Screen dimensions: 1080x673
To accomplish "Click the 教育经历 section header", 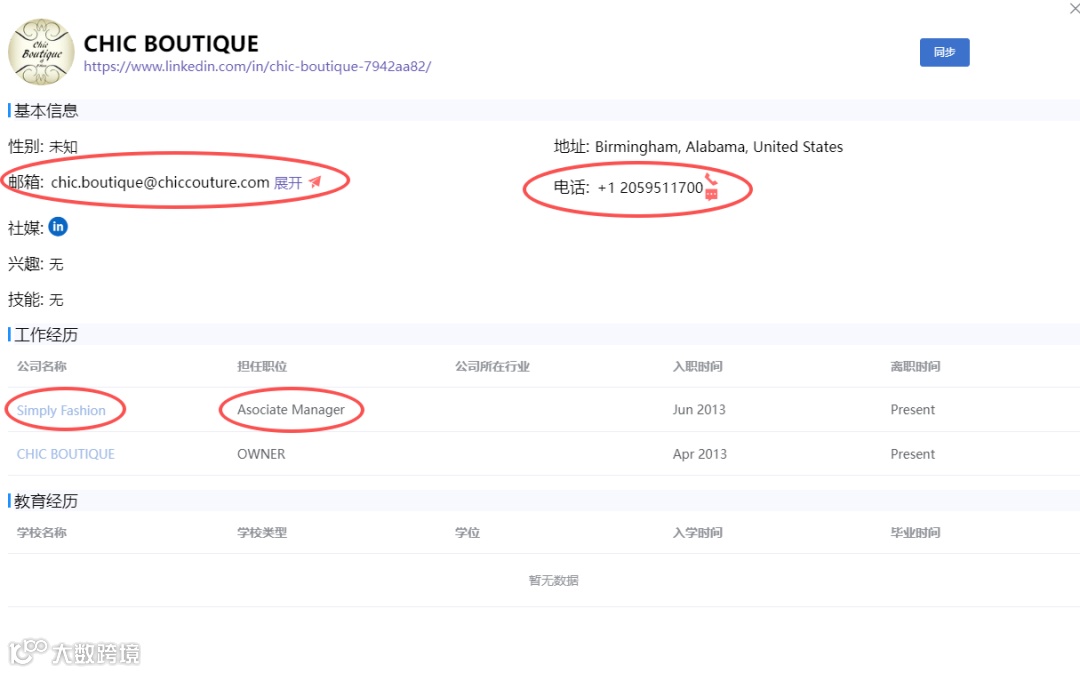I will point(45,501).
